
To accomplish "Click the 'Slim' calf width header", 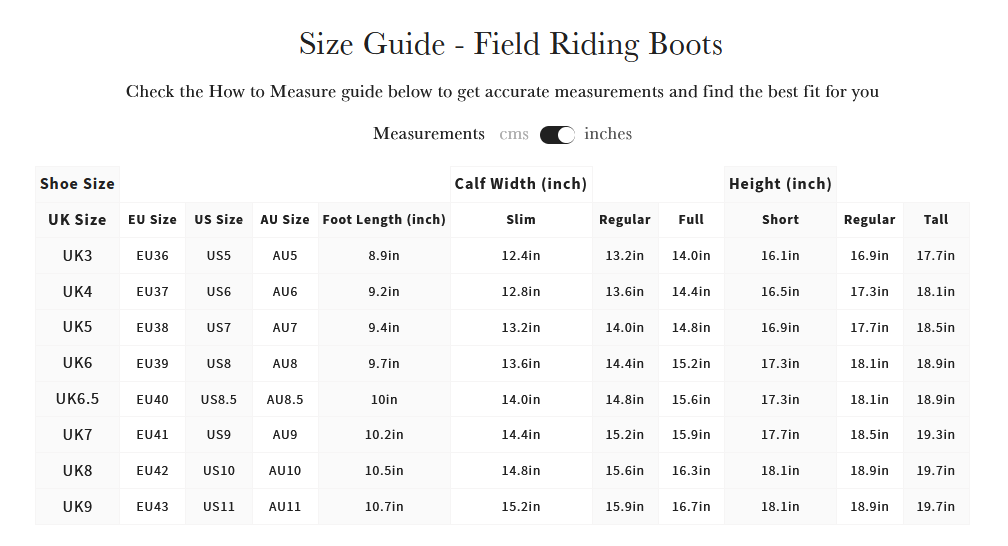I will pyautogui.click(x=521, y=220).
